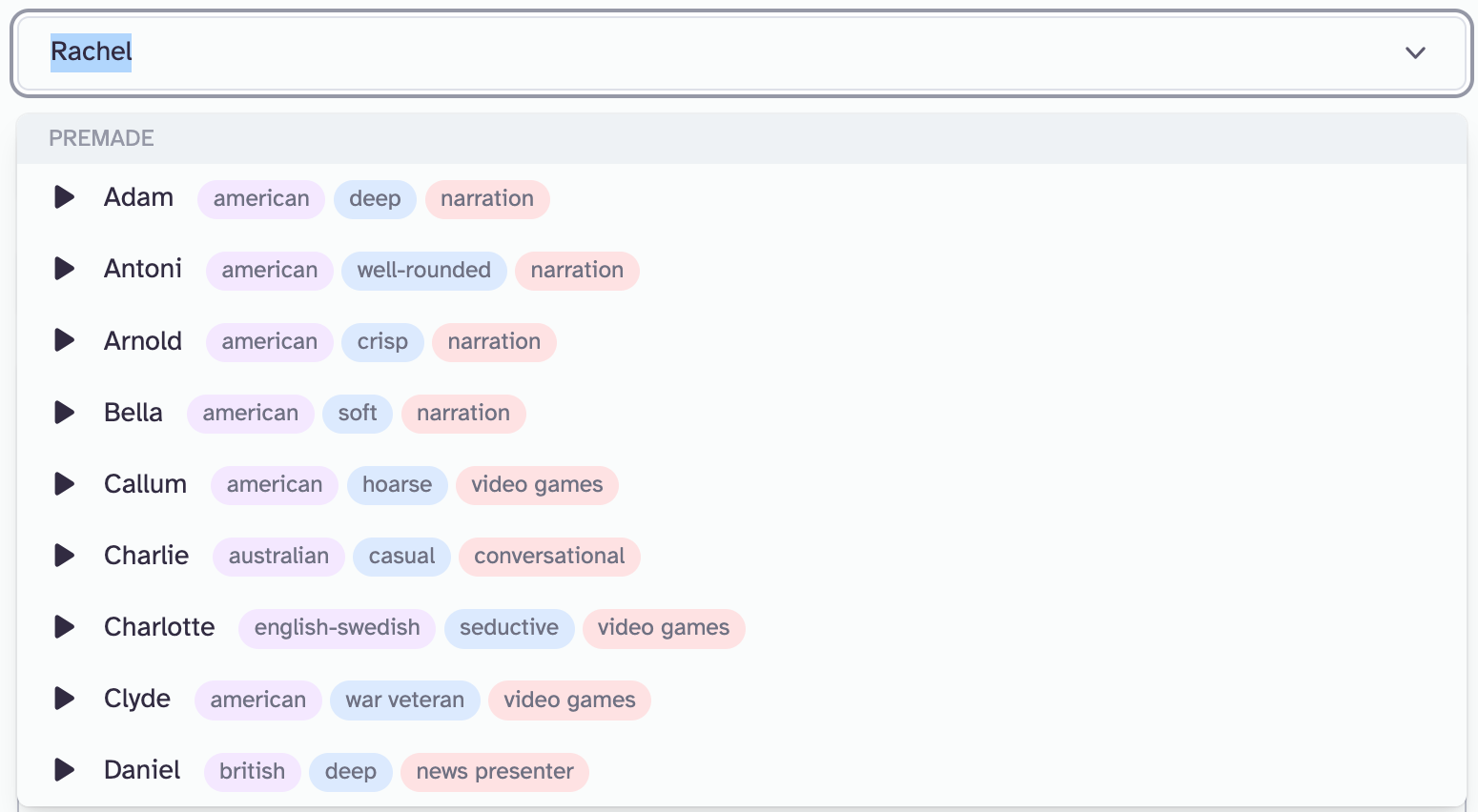
Task: Play Callum's voice sample
Action: (x=64, y=483)
